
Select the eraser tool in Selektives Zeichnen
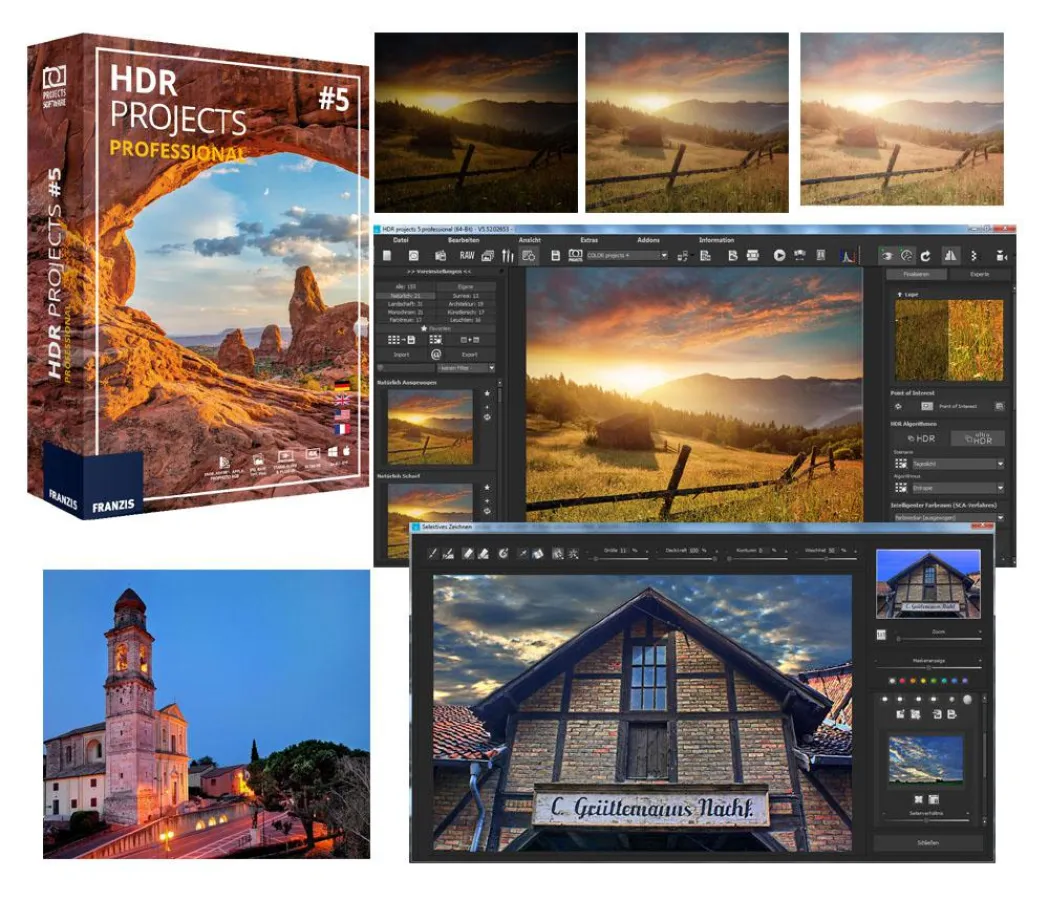pos(467,554)
